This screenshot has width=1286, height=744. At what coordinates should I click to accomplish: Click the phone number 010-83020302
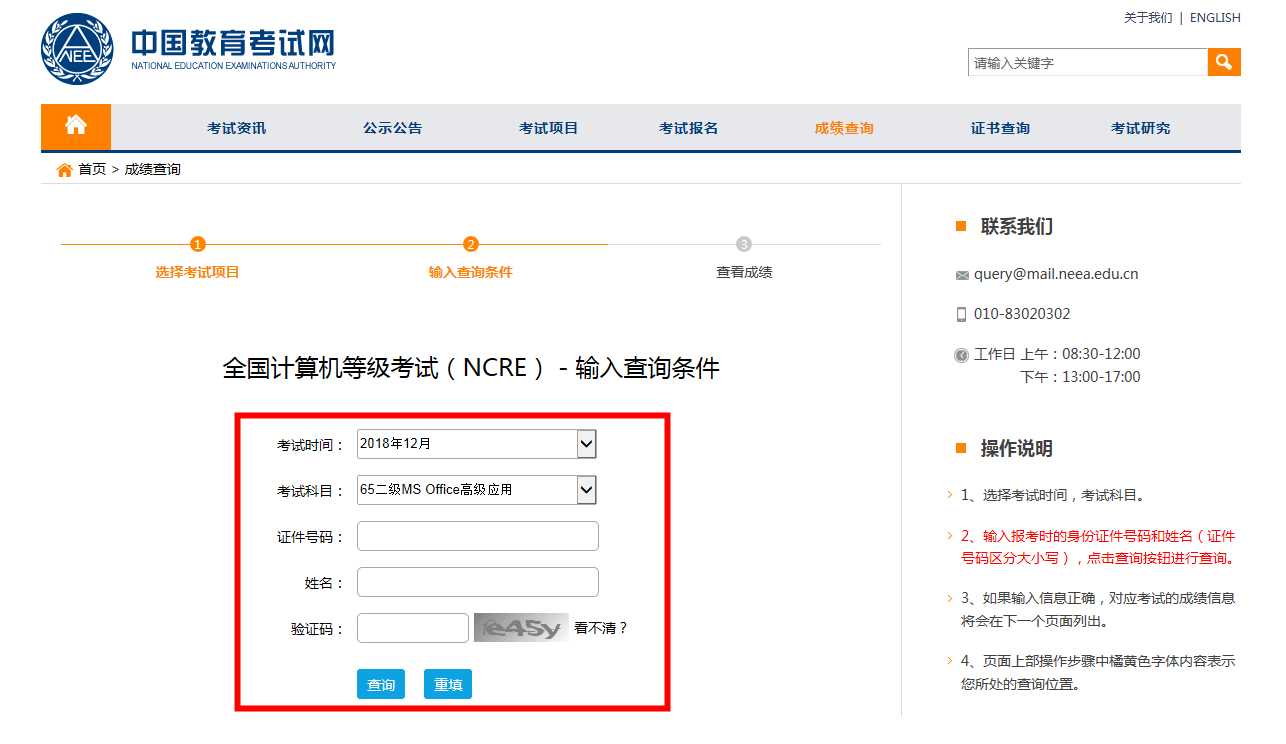tap(1022, 314)
